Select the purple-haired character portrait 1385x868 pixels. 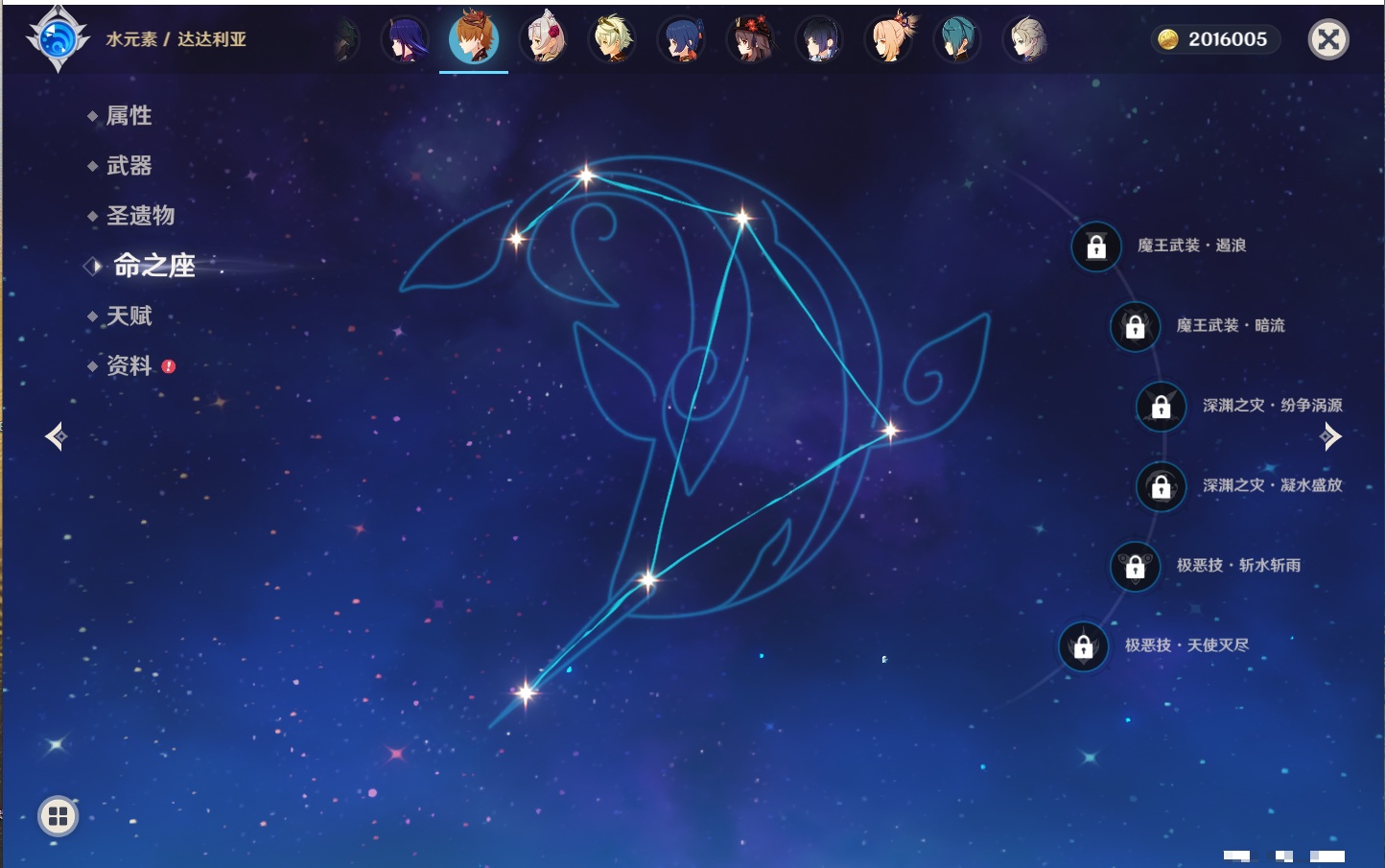pos(405,39)
